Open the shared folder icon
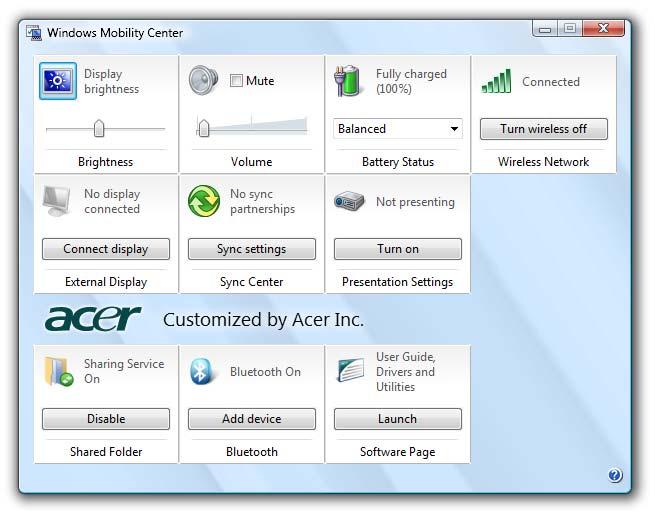 click(58, 371)
